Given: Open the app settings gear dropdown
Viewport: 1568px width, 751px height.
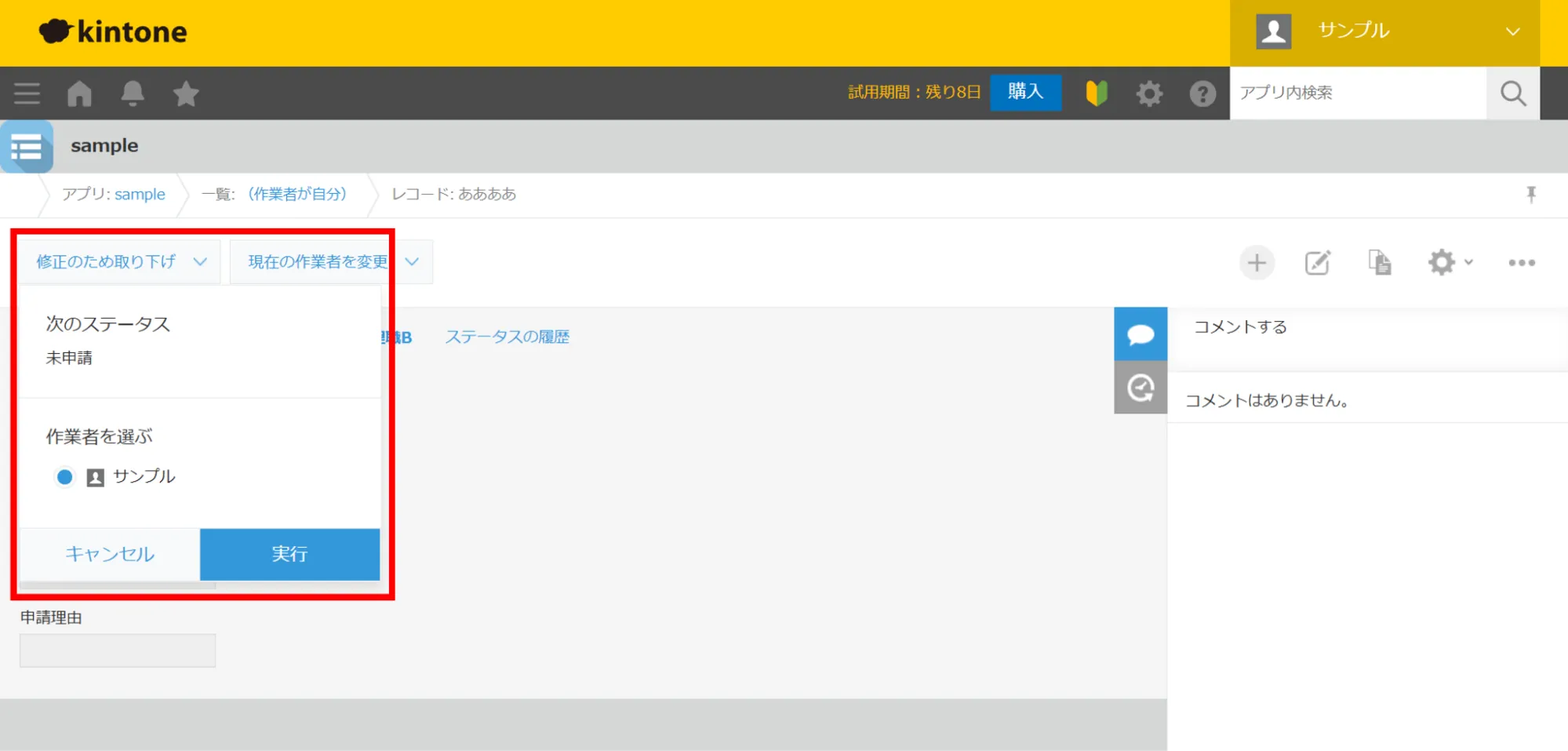Looking at the screenshot, I should click(x=1449, y=263).
